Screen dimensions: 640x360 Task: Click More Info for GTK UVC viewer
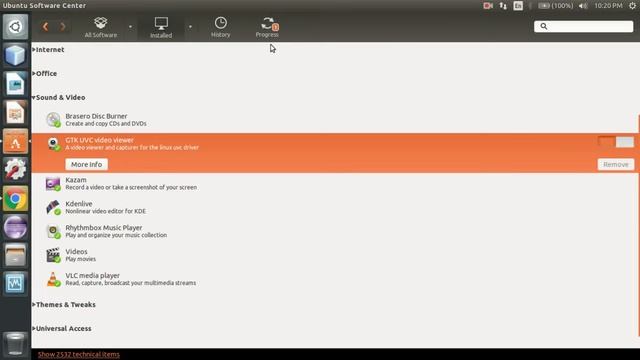pyautogui.click(x=87, y=164)
